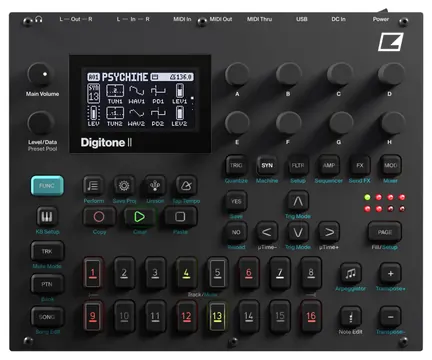Transpose up with the plus button
This screenshot has height=360, width=432.
point(390,274)
